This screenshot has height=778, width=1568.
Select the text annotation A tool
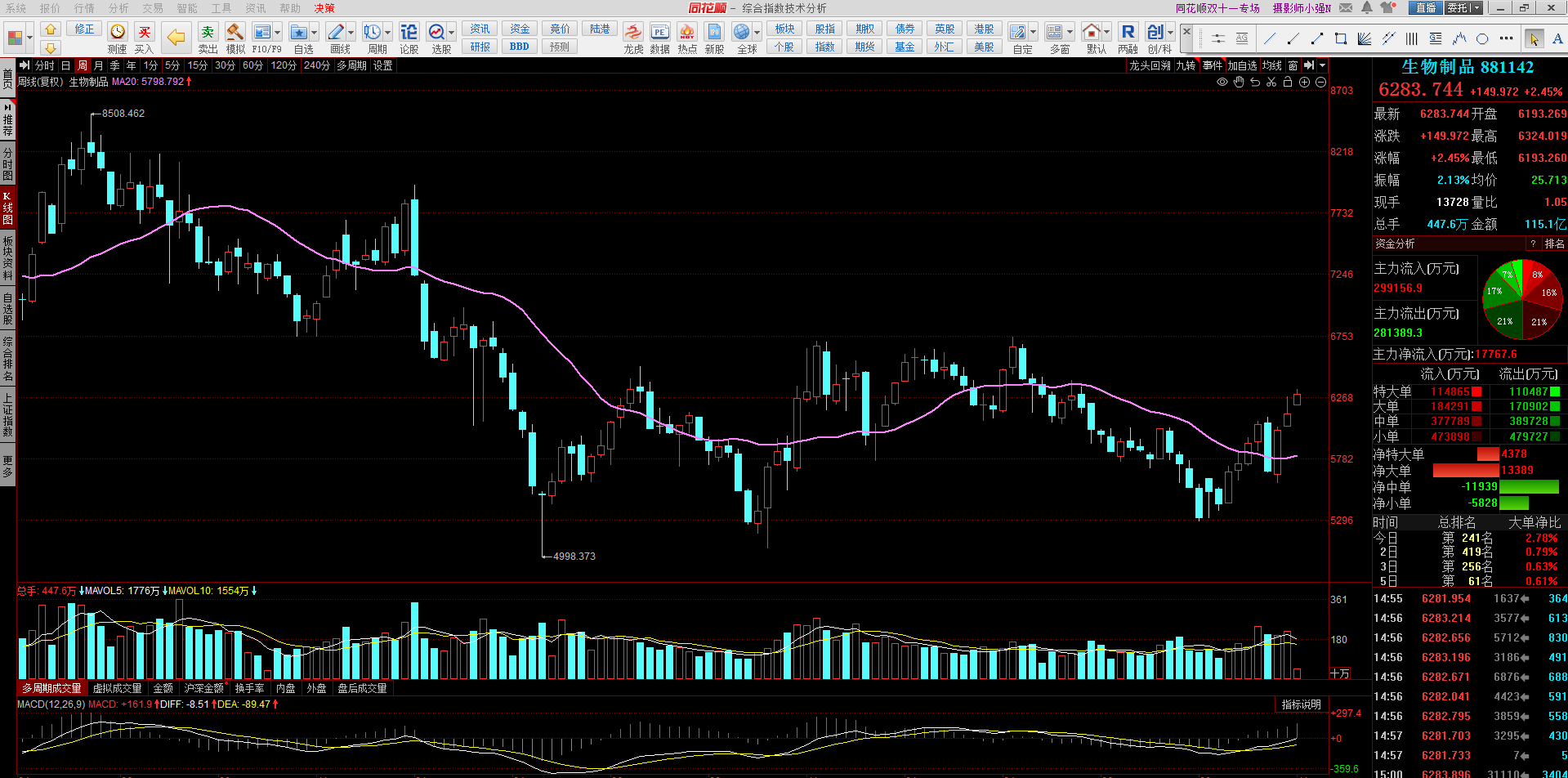click(x=1557, y=38)
